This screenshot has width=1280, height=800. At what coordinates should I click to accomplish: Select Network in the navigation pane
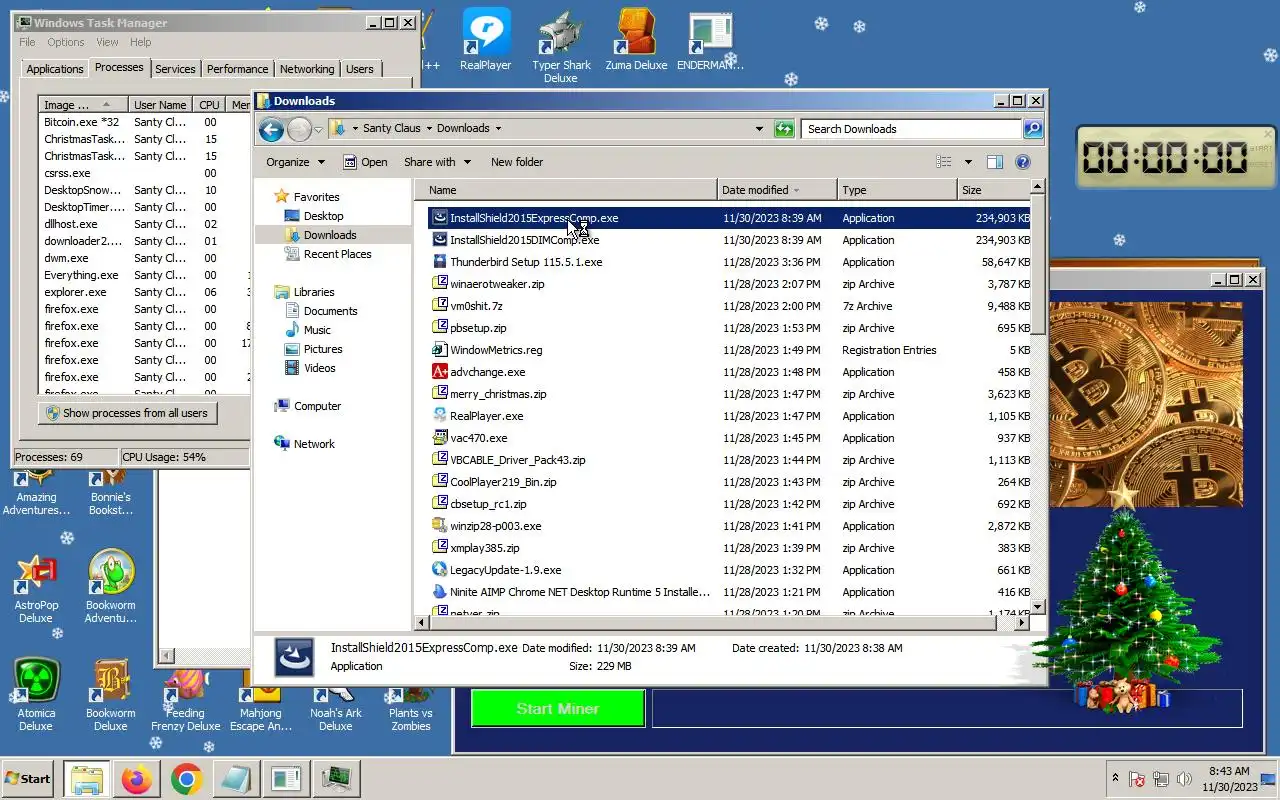(x=314, y=444)
